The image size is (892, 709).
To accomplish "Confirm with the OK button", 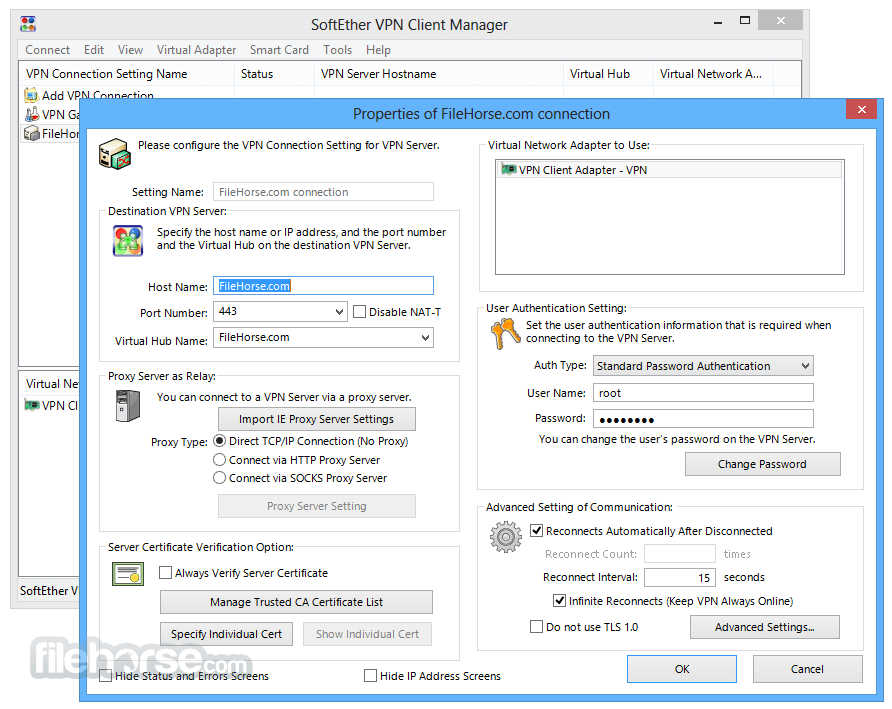I will click(x=682, y=669).
